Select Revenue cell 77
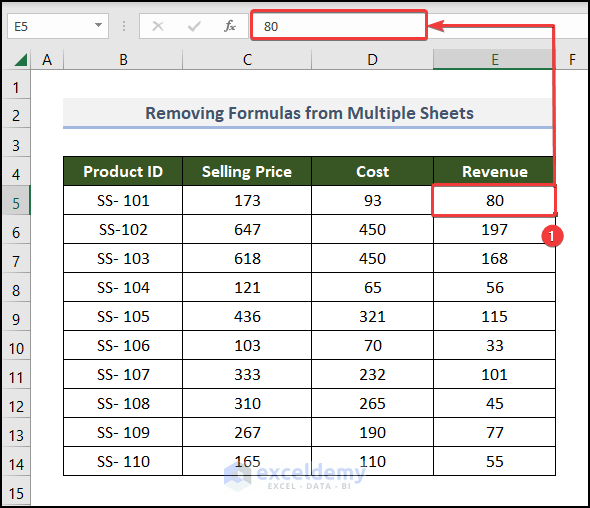This screenshot has height=508, width=590. 494,432
